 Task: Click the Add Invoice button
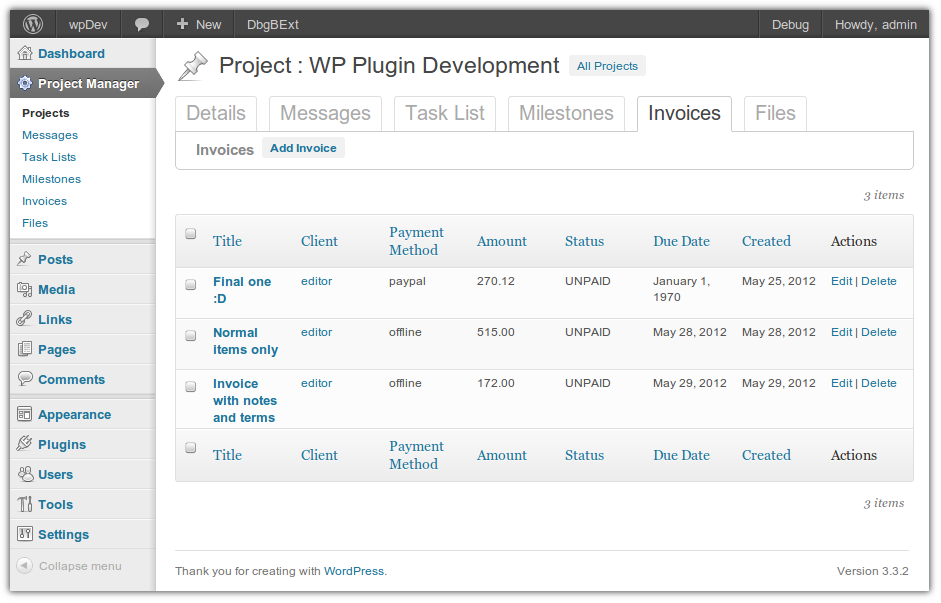coord(303,148)
